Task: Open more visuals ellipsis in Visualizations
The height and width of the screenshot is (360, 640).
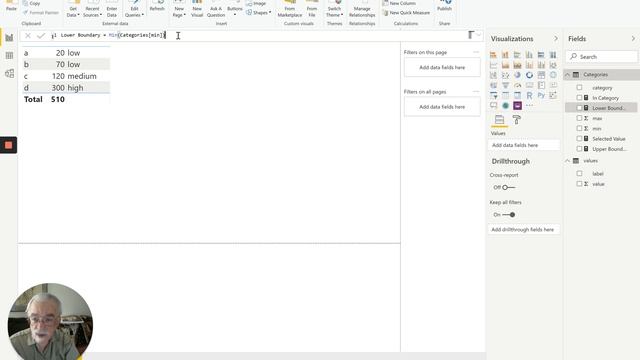Action: coord(529,106)
